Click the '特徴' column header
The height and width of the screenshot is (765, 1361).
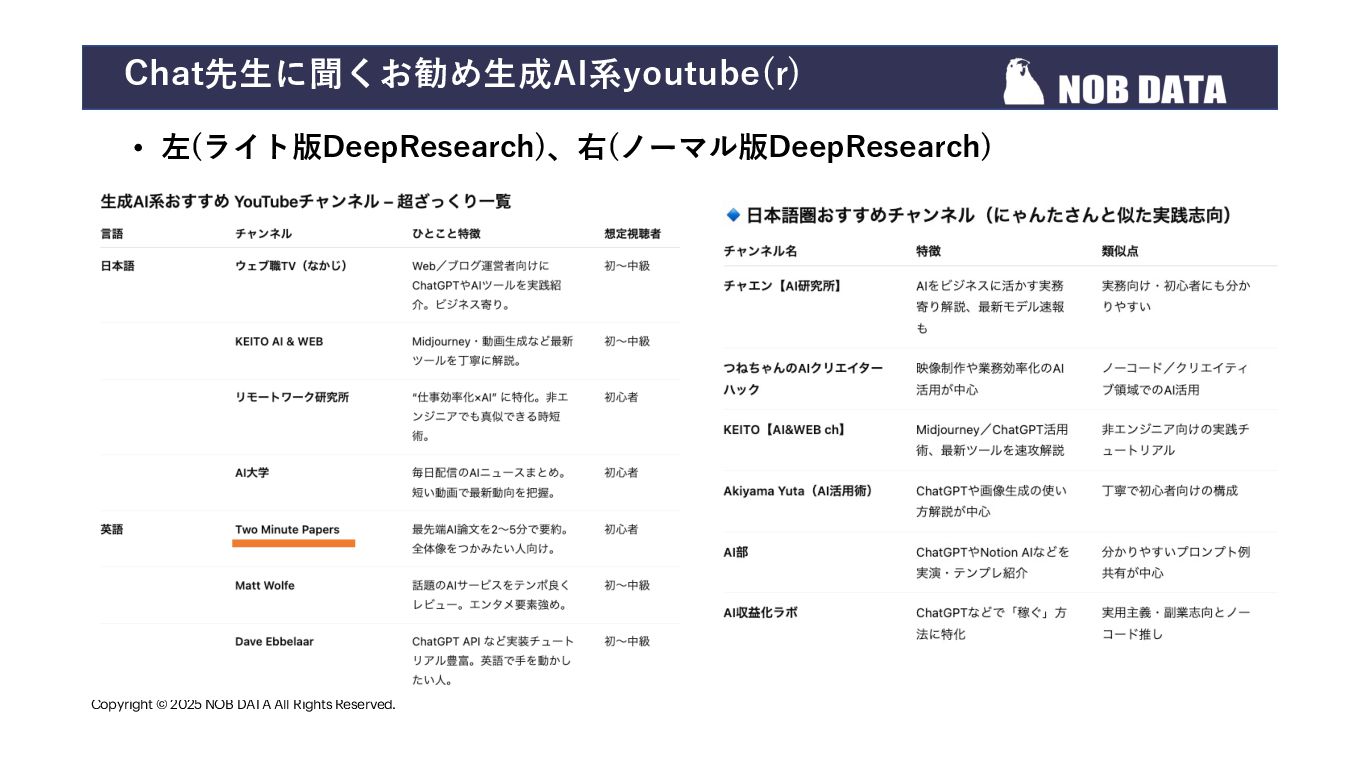[928, 251]
